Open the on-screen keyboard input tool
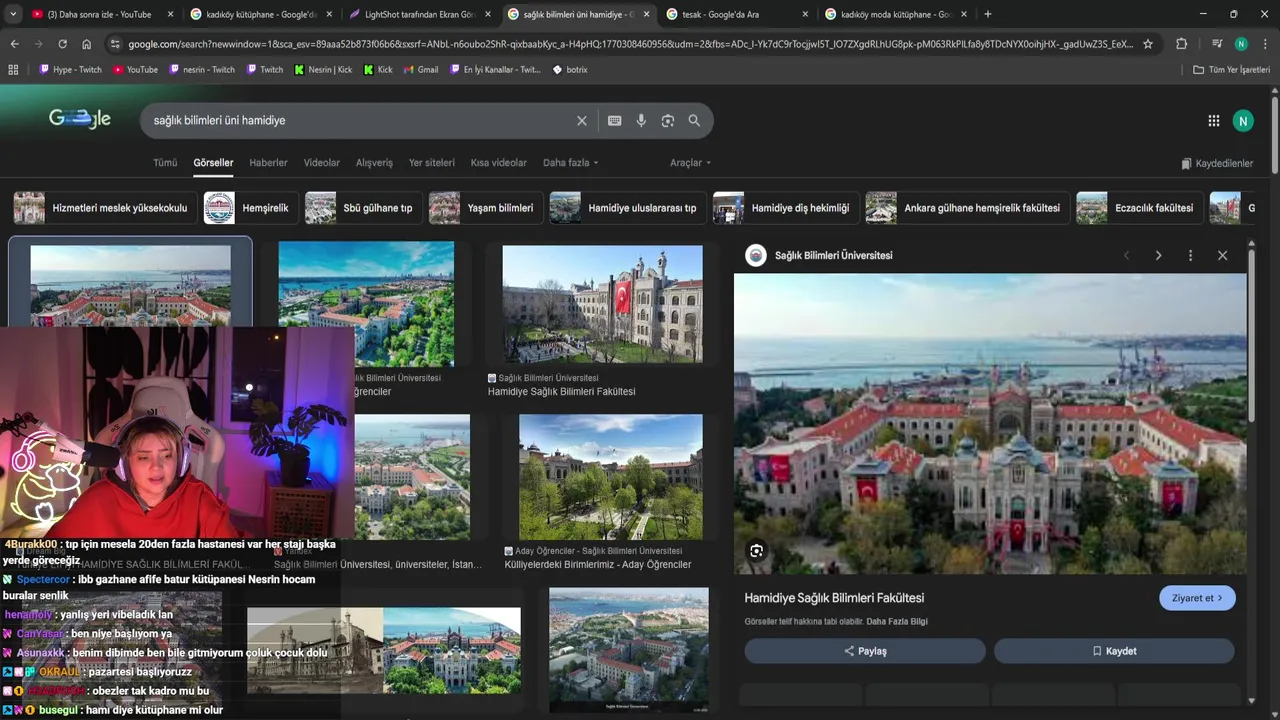 tap(615, 121)
